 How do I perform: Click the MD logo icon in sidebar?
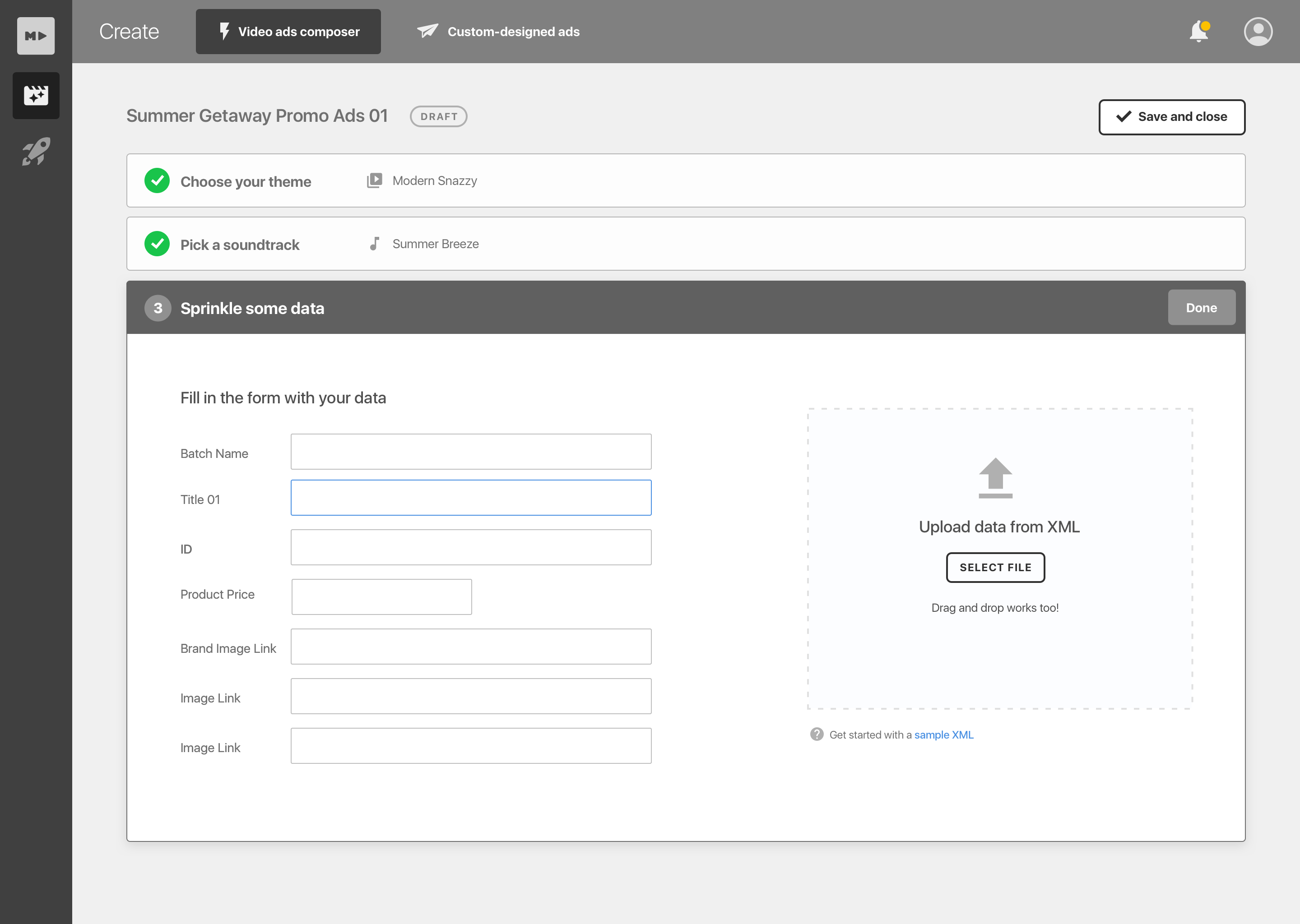click(x=35, y=36)
